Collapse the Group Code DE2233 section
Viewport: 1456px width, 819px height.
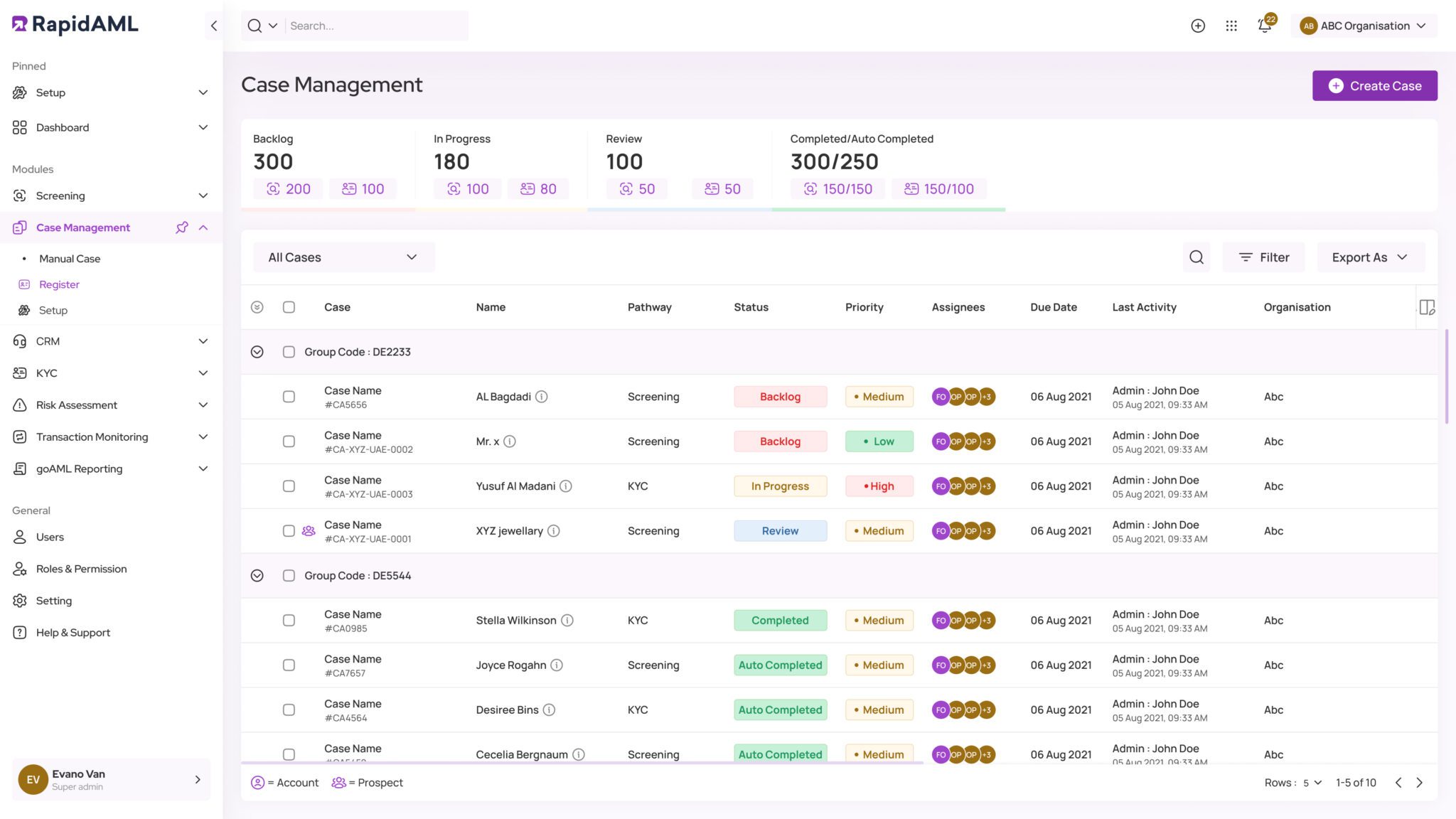257,351
